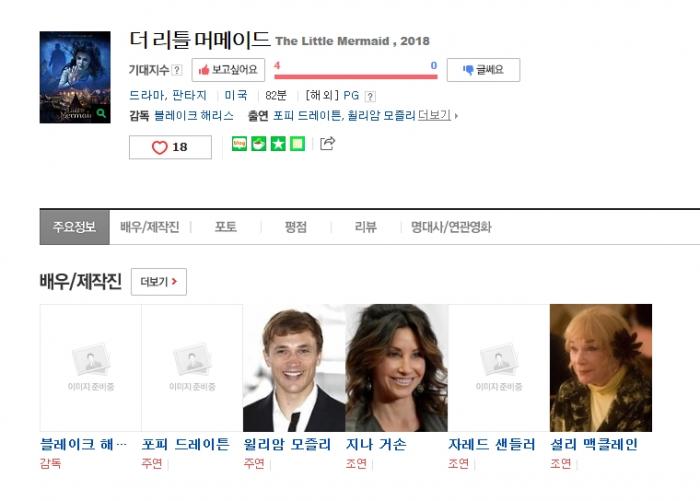The width and height of the screenshot is (700, 501).
Task: Click the help icon next to PG rating
Action: coord(370,96)
